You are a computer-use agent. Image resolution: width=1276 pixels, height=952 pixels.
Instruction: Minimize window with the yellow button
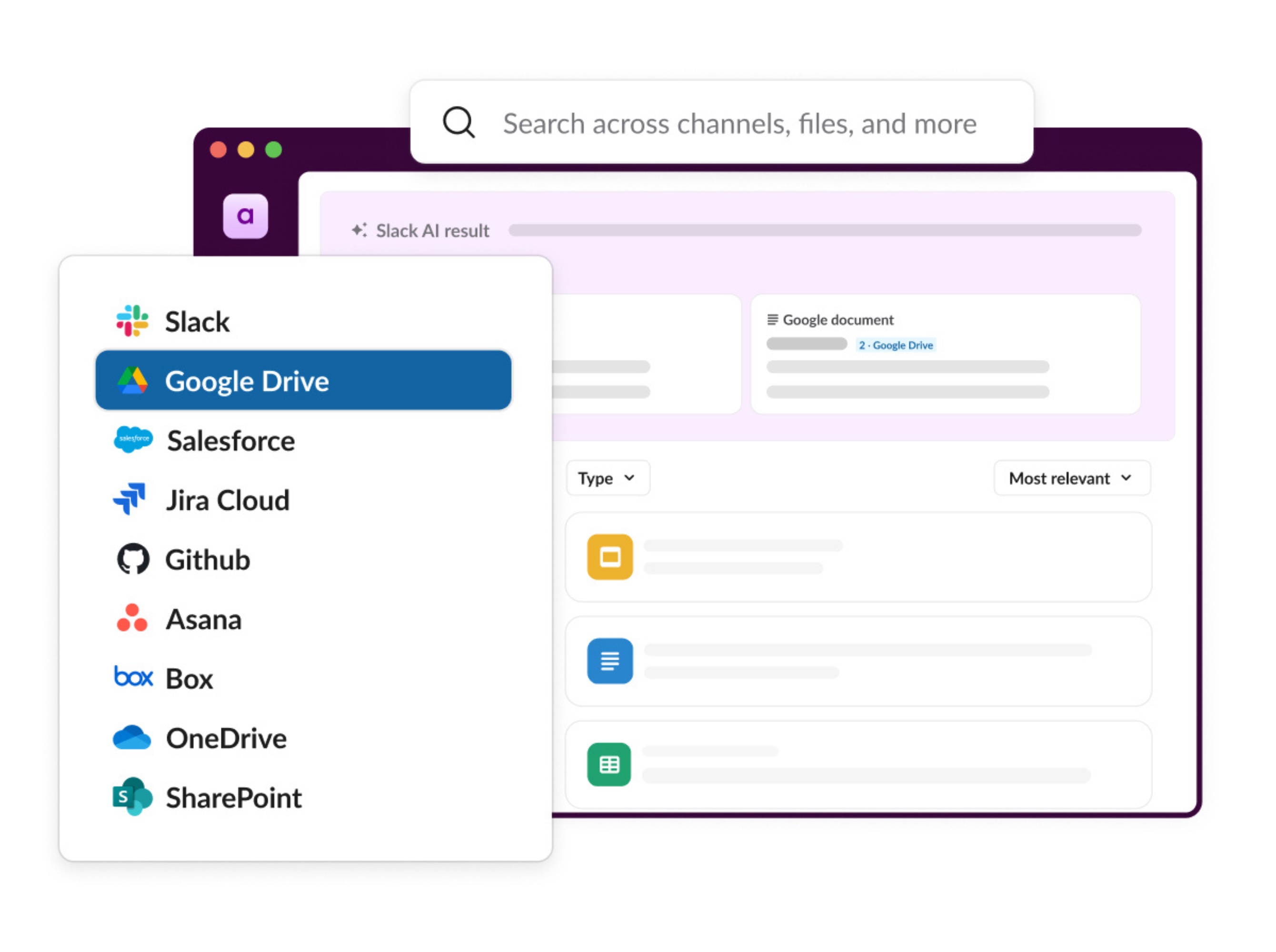[x=246, y=150]
